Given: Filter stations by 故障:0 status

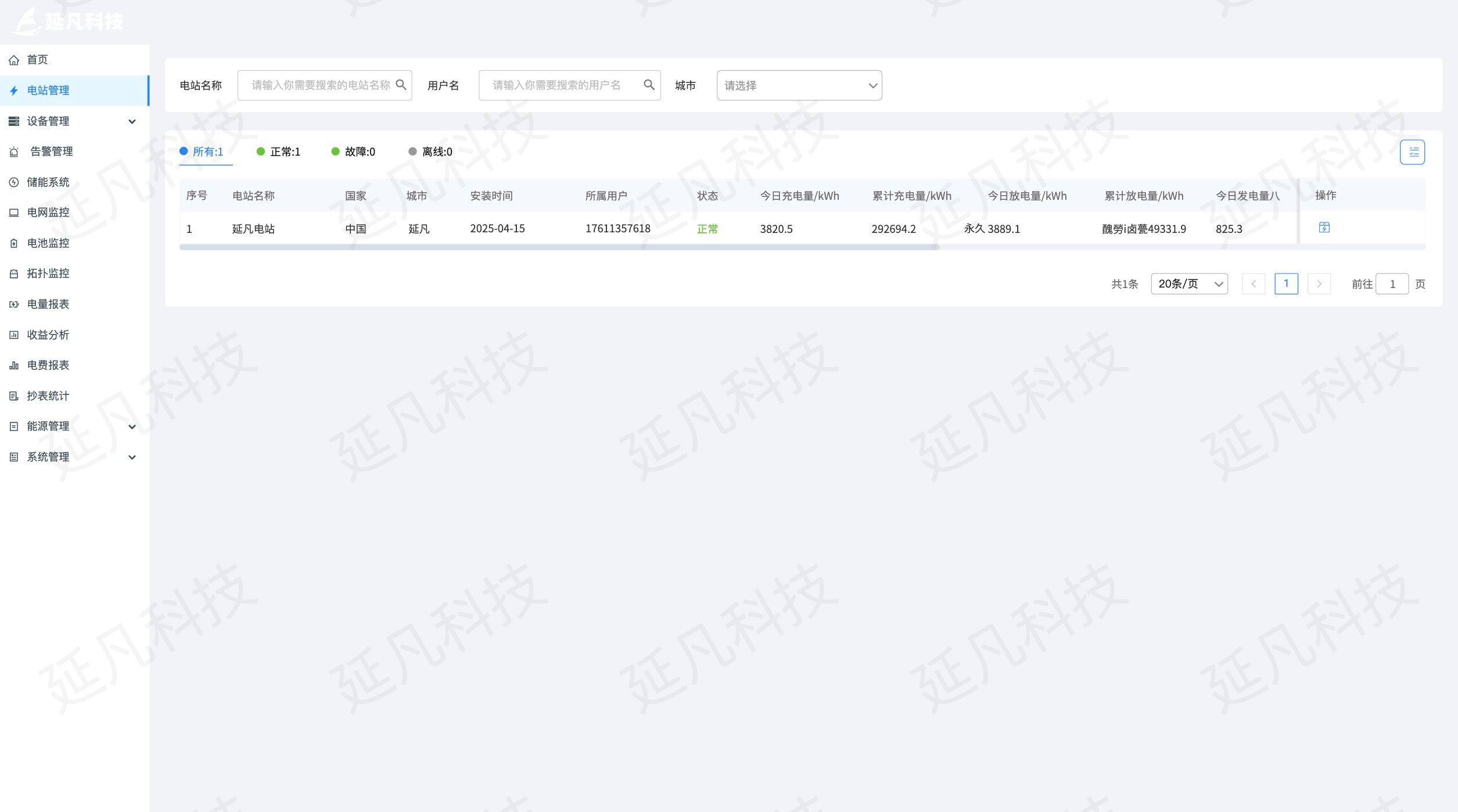Looking at the screenshot, I should point(353,152).
